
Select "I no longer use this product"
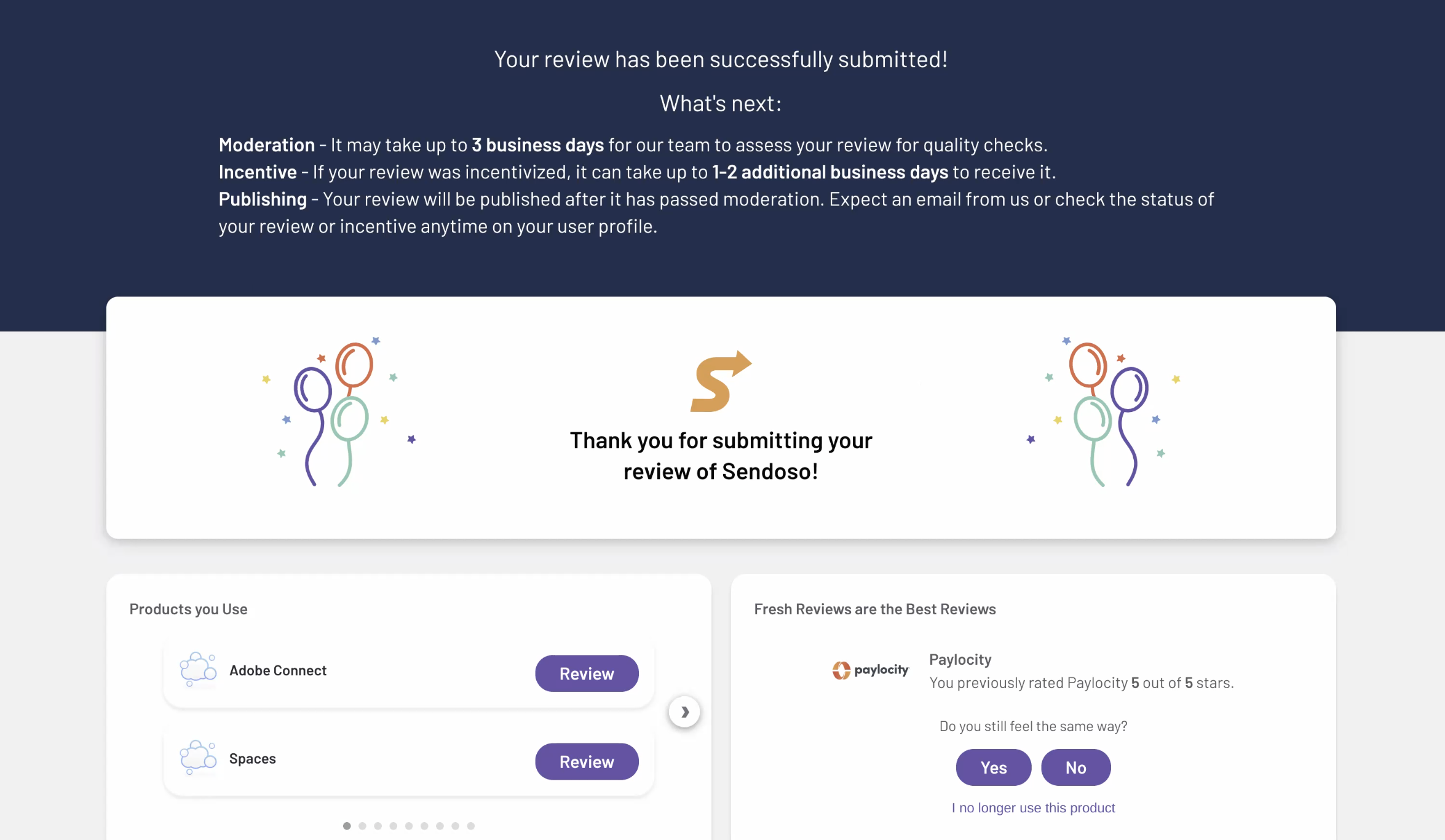(1033, 808)
